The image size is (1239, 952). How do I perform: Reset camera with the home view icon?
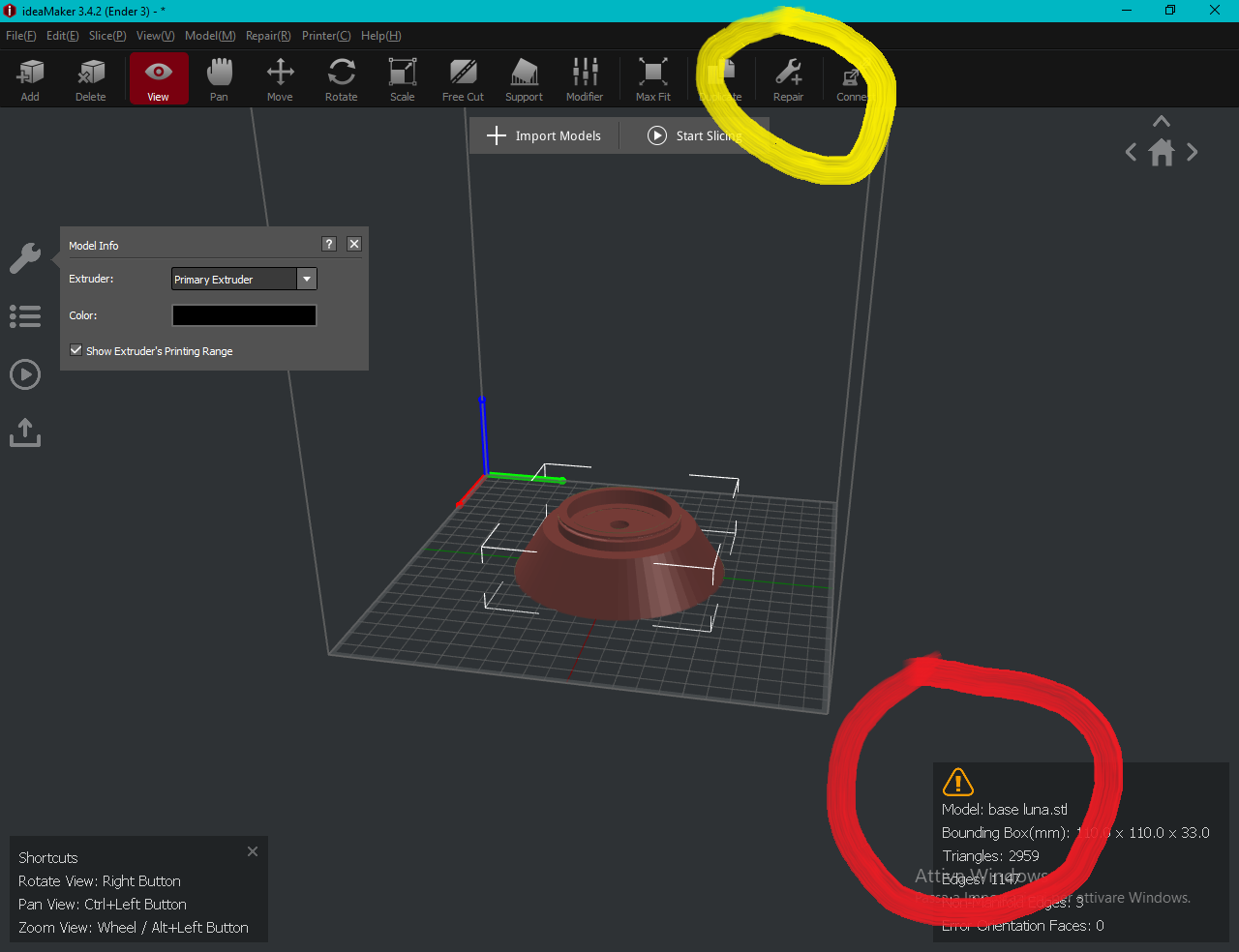(x=1162, y=153)
